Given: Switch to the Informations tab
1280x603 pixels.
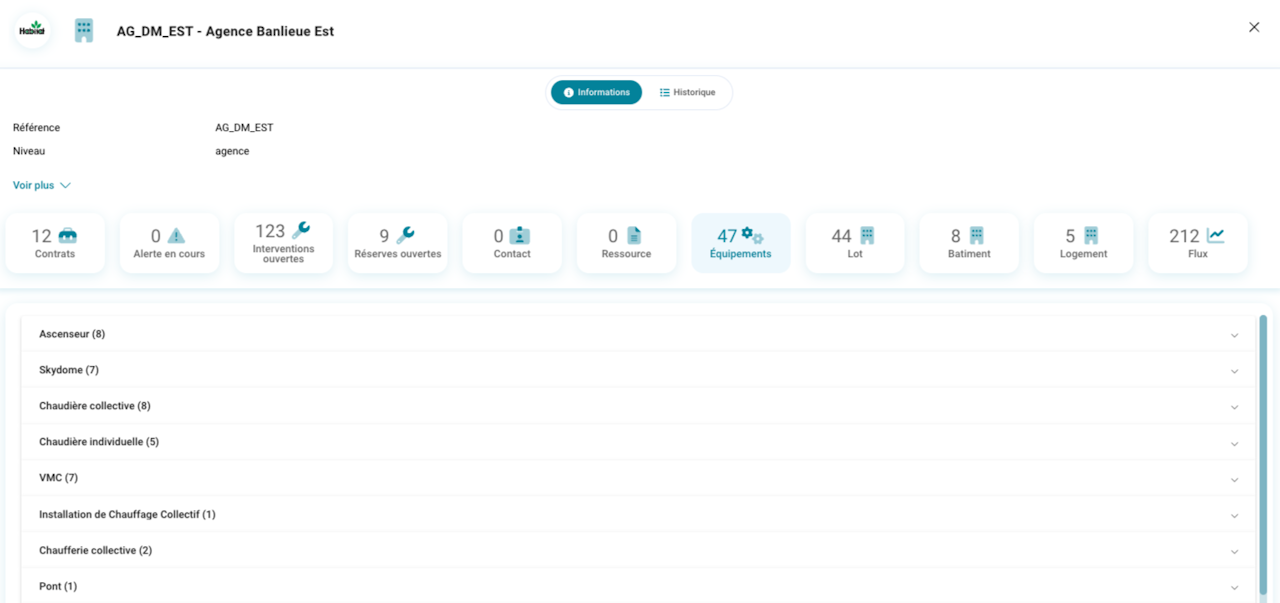Looking at the screenshot, I should 597,92.
